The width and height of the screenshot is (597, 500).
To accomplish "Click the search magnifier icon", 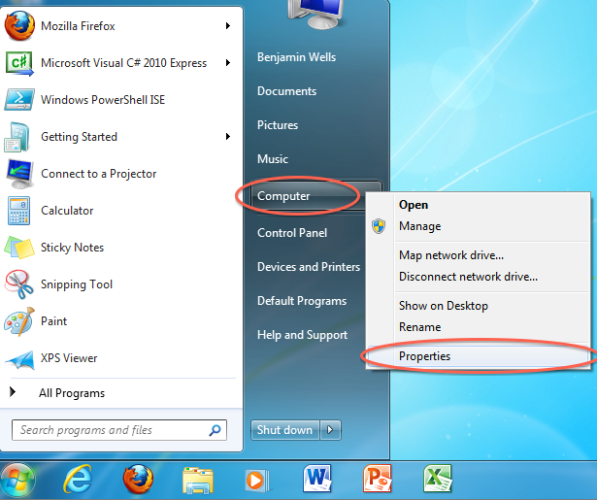I will (215, 430).
